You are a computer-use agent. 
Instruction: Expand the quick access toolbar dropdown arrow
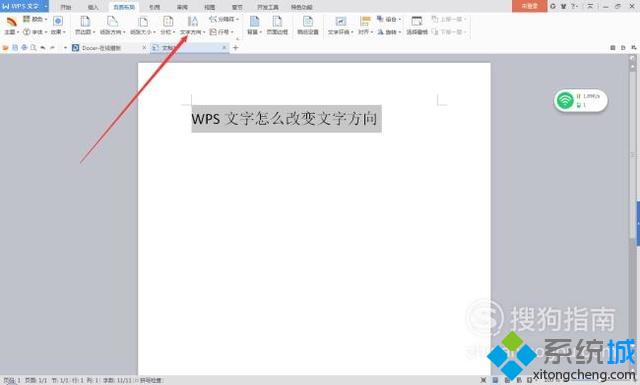coord(65,48)
